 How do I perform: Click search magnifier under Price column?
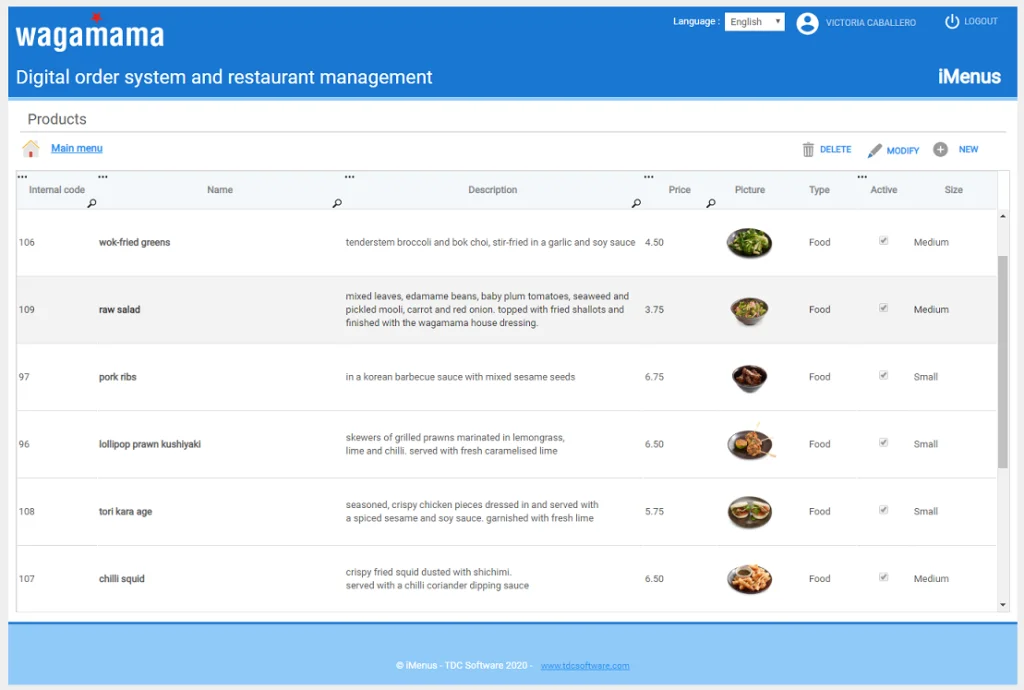click(711, 204)
